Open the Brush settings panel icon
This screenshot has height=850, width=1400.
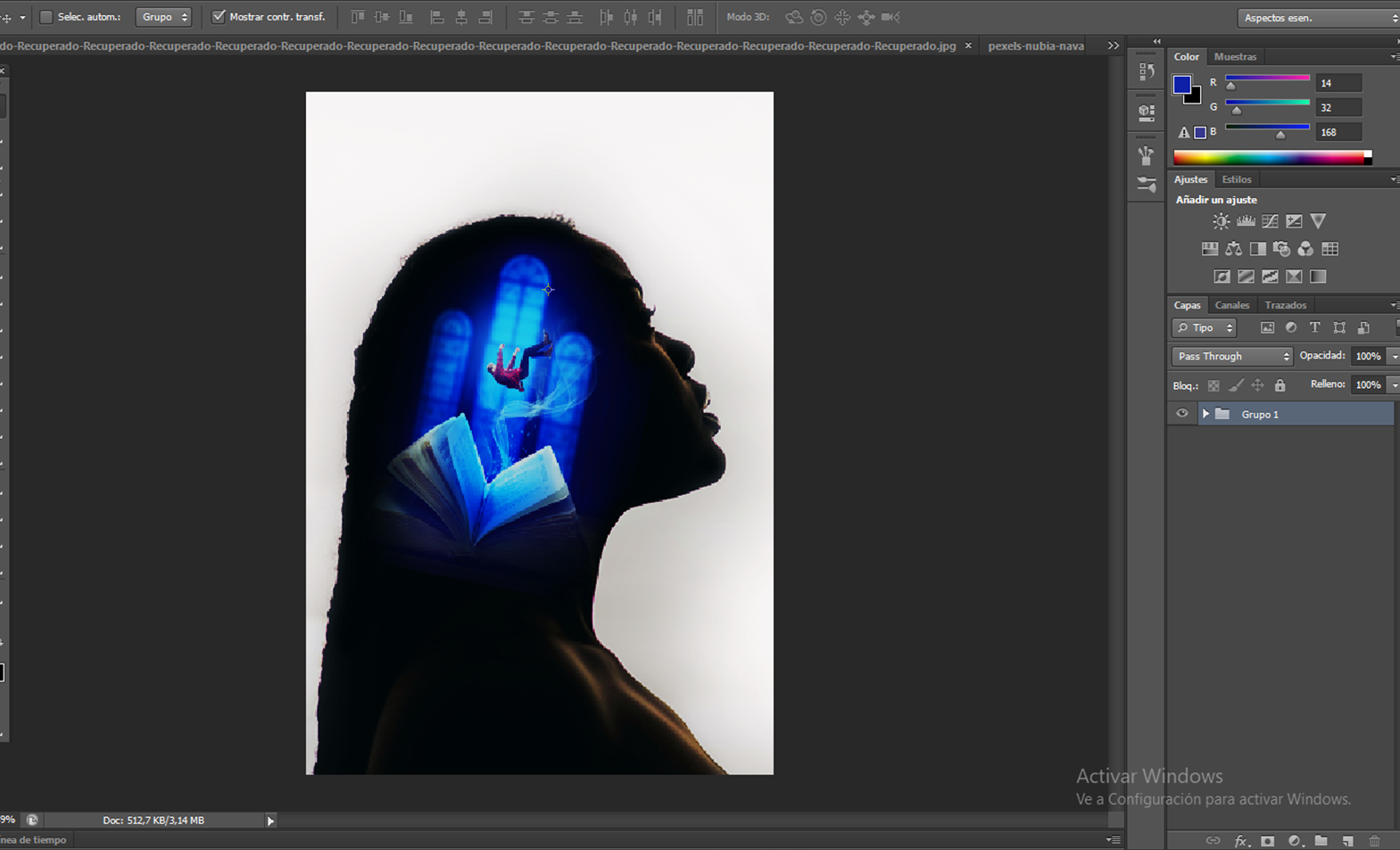[x=1147, y=185]
